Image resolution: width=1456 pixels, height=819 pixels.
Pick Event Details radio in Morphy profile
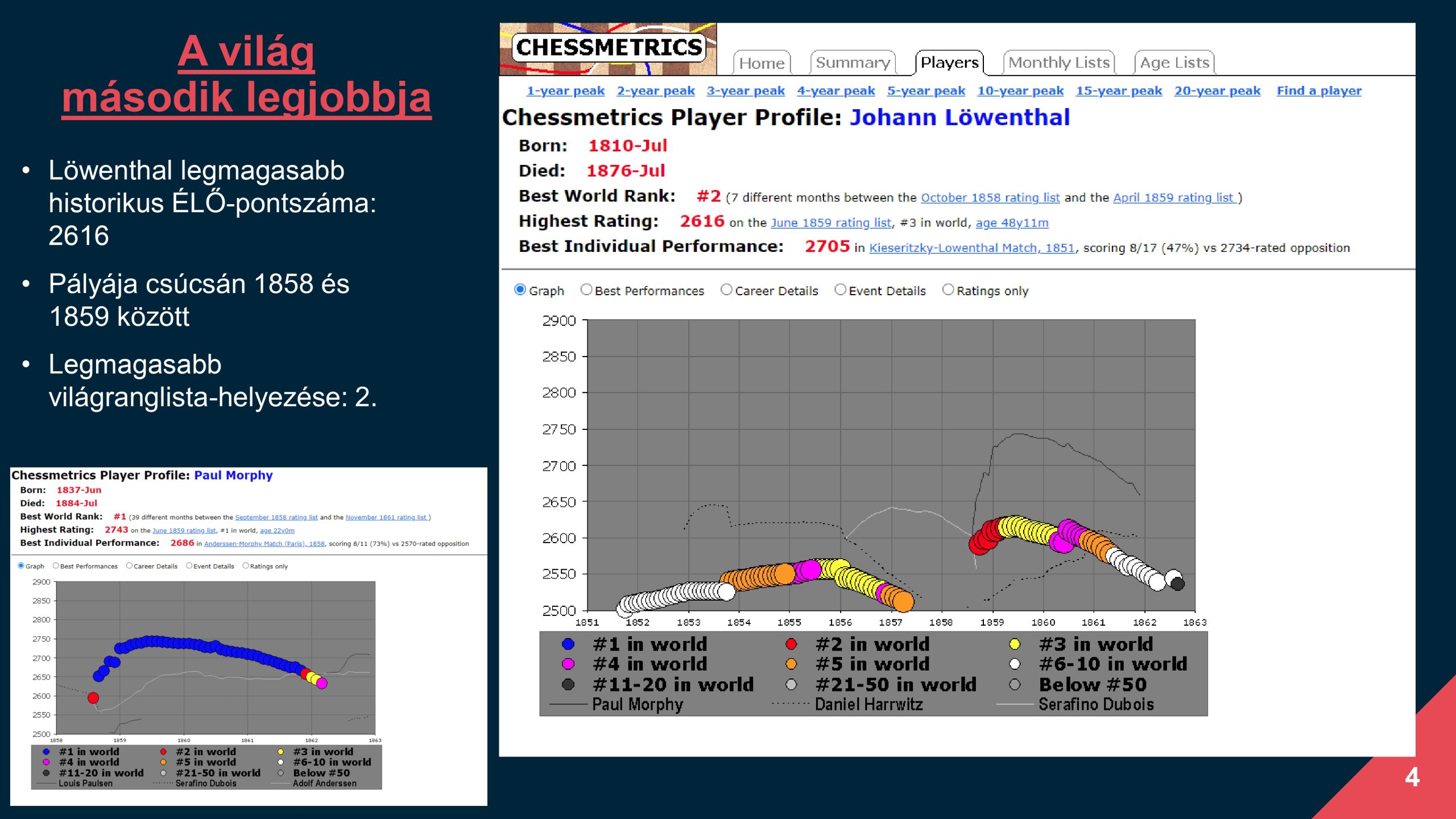(x=189, y=566)
